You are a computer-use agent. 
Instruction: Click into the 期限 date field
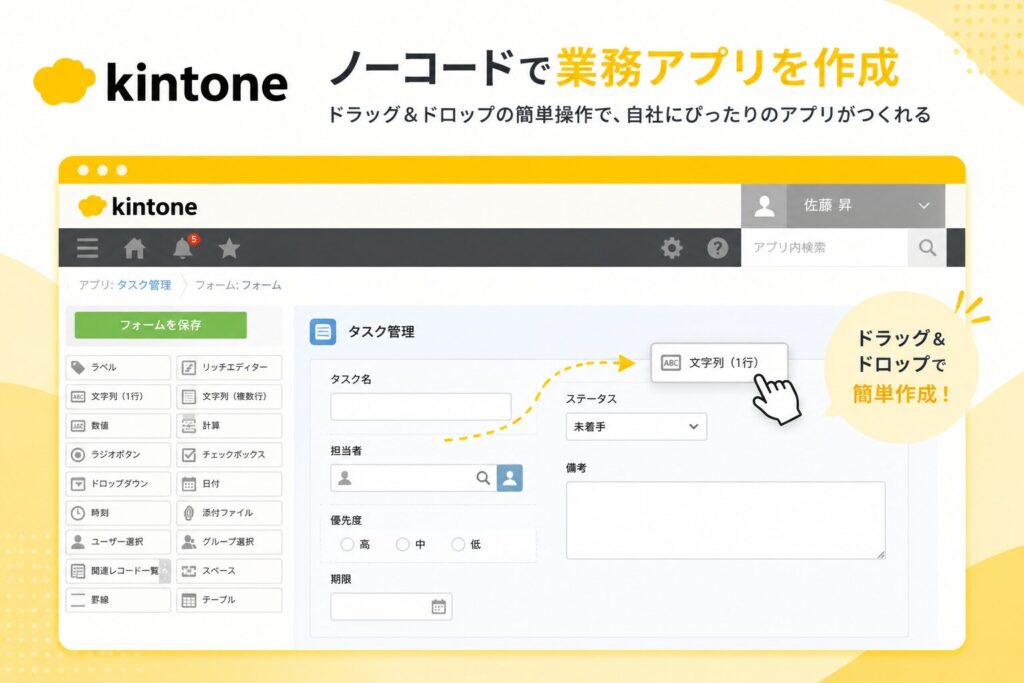coord(391,607)
